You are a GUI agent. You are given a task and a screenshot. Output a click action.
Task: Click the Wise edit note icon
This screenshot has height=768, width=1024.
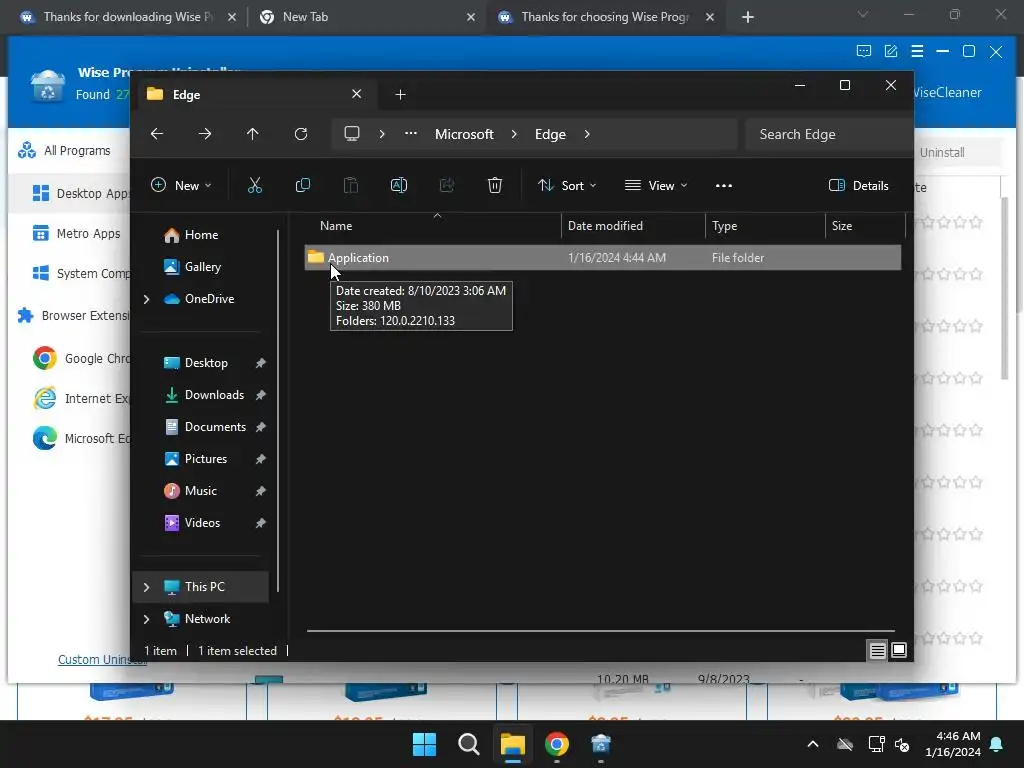[x=891, y=52]
